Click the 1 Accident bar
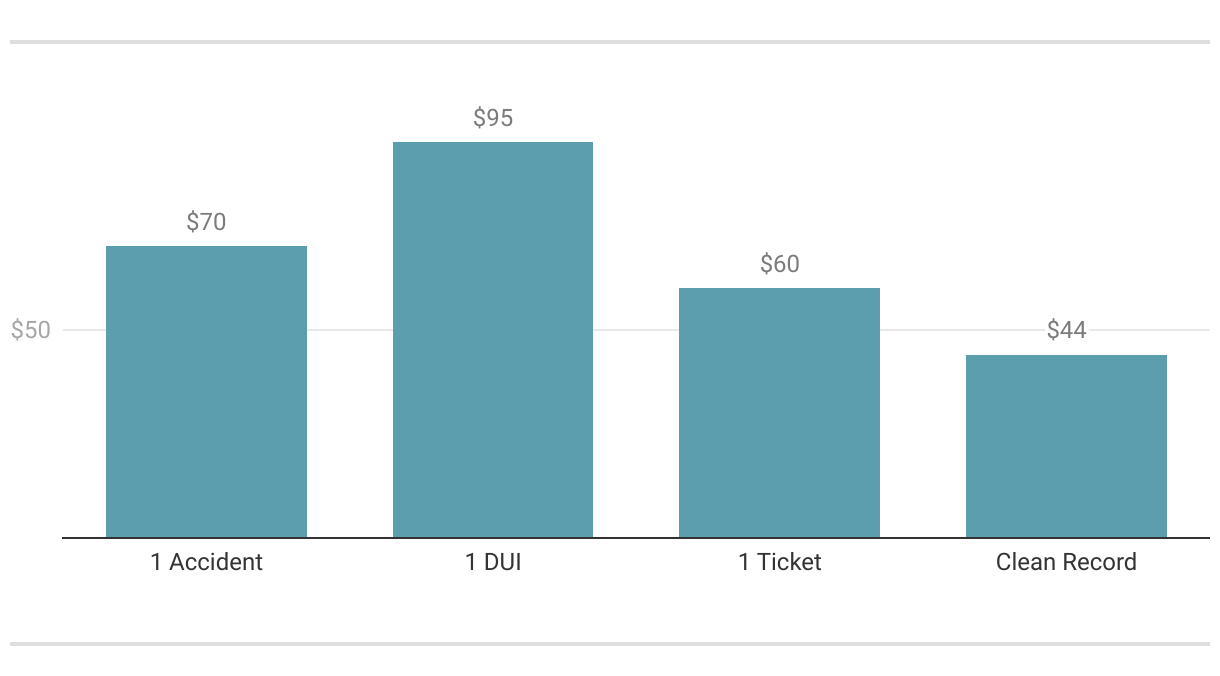The width and height of the screenshot is (1220, 676). (x=206, y=391)
